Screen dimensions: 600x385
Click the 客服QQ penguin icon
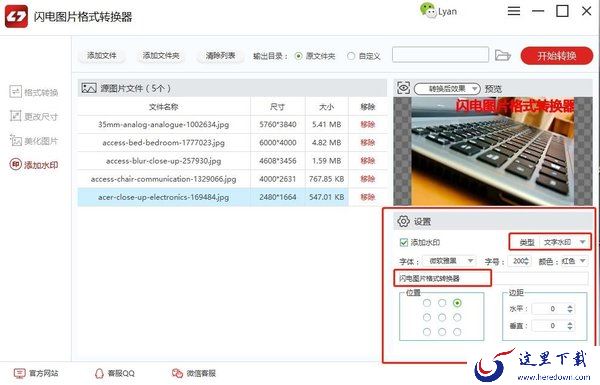pyautogui.click(x=99, y=373)
